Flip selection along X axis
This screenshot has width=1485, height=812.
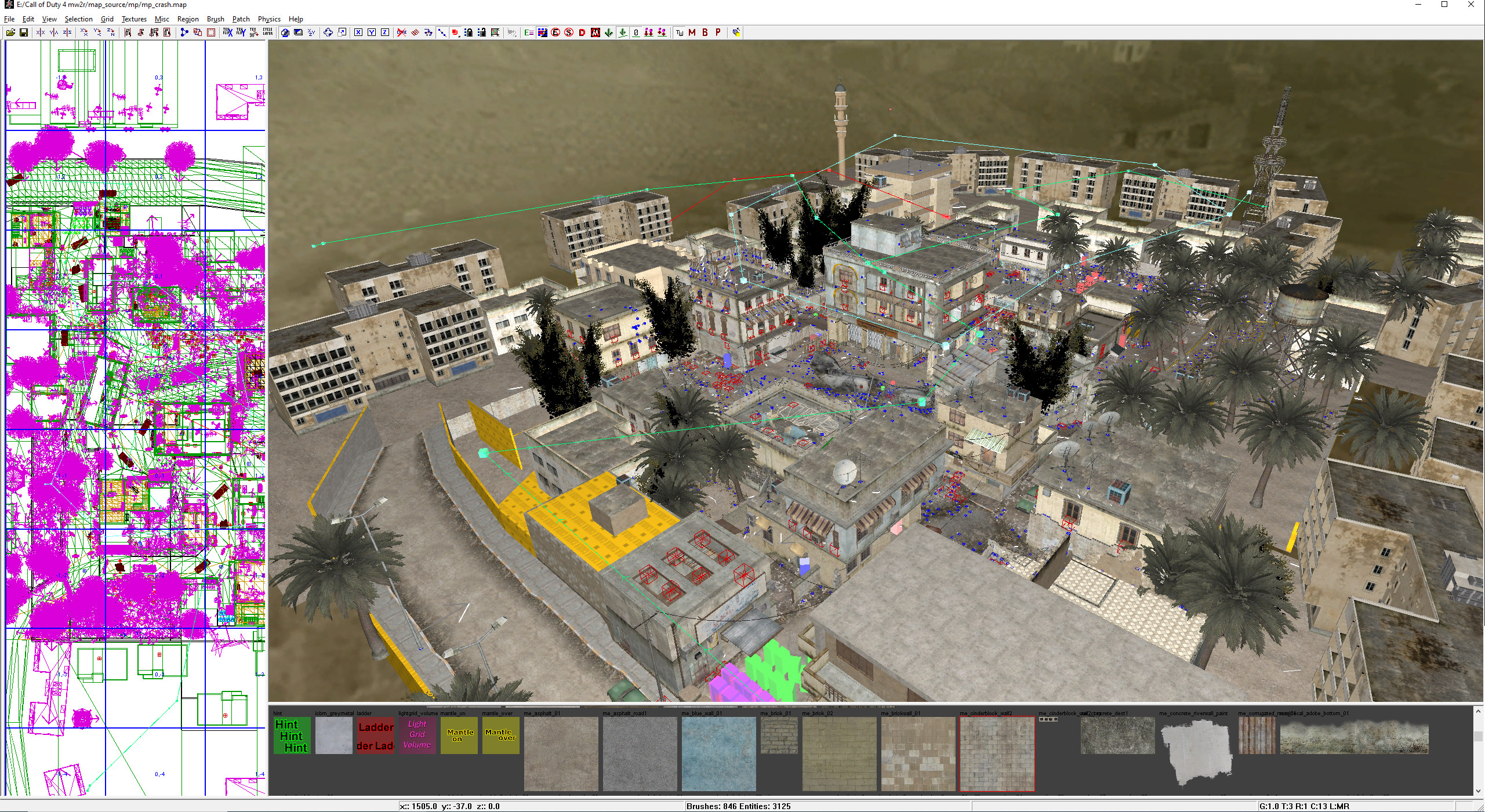click(x=41, y=32)
